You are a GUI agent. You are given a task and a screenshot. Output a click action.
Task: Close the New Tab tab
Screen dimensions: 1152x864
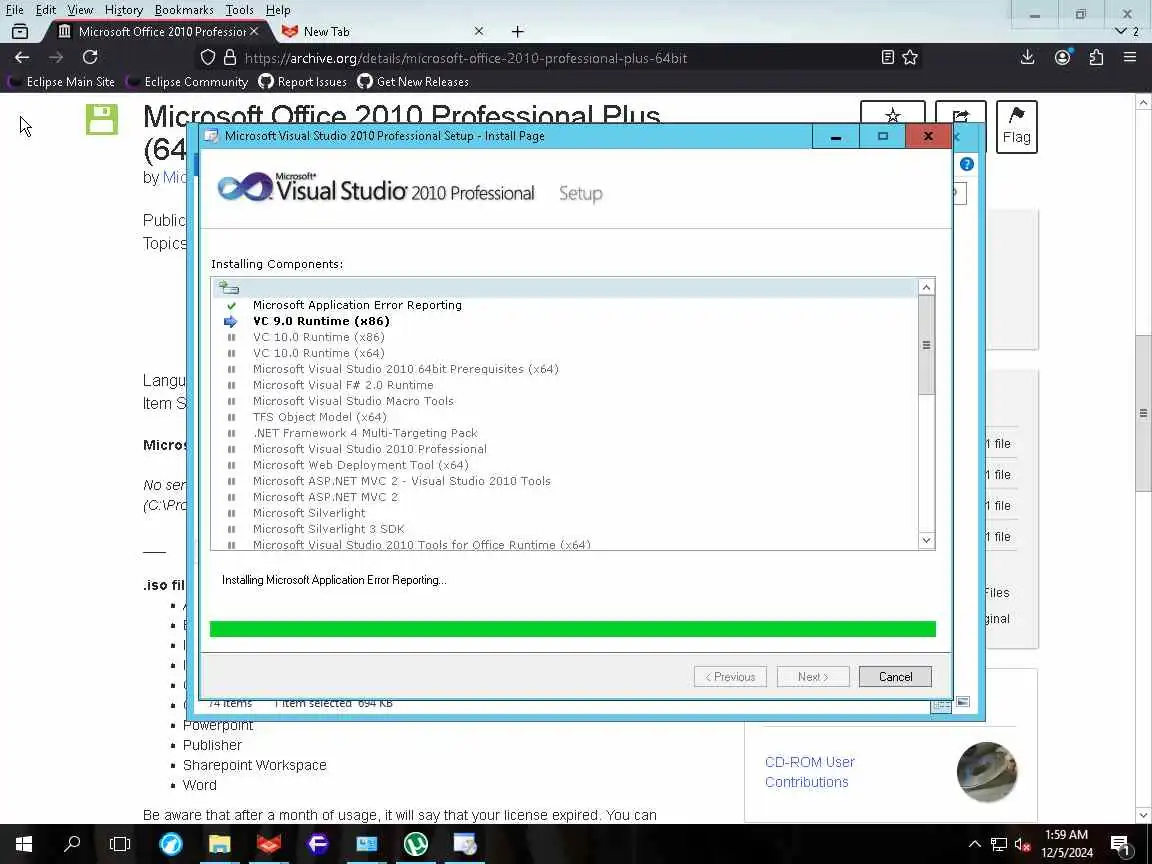coord(478,31)
